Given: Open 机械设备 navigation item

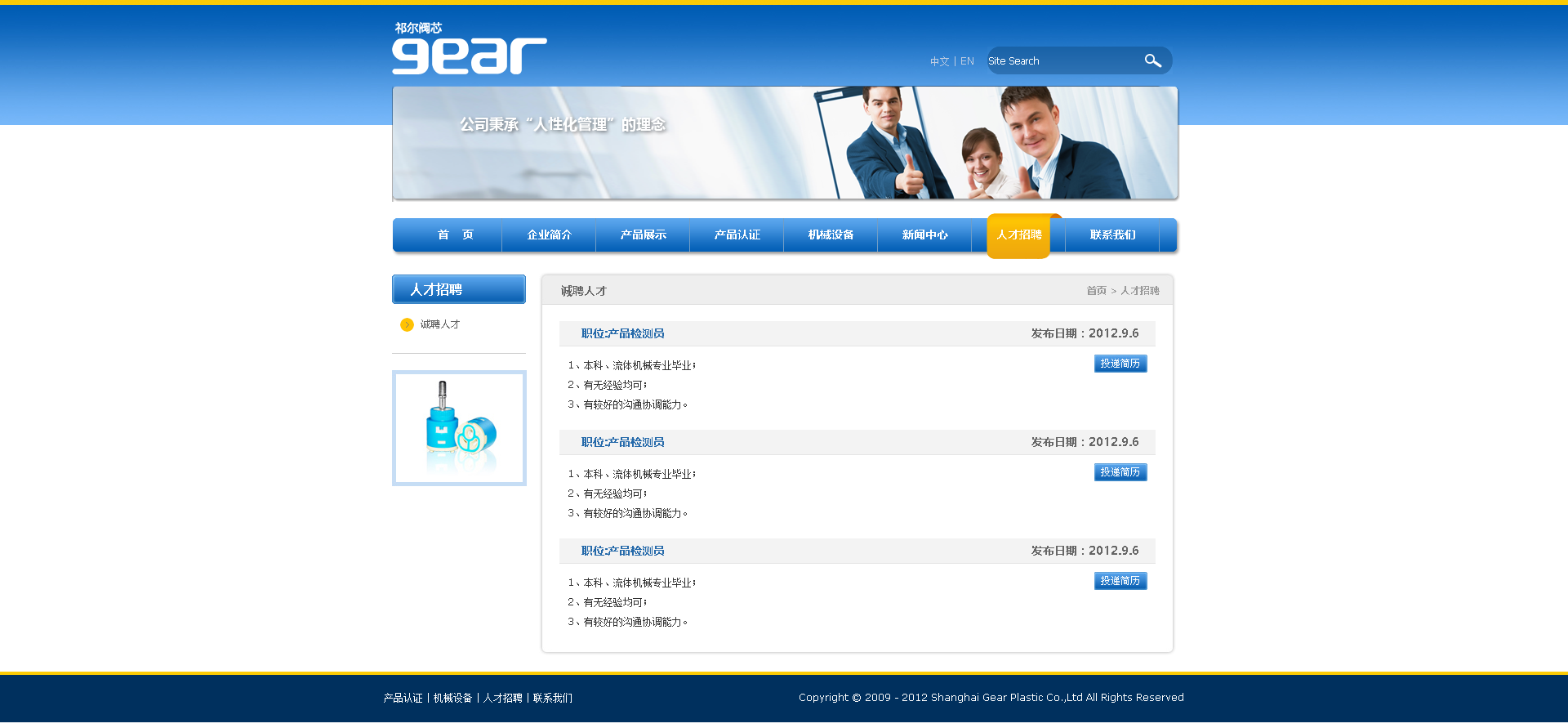Looking at the screenshot, I should click(x=831, y=235).
